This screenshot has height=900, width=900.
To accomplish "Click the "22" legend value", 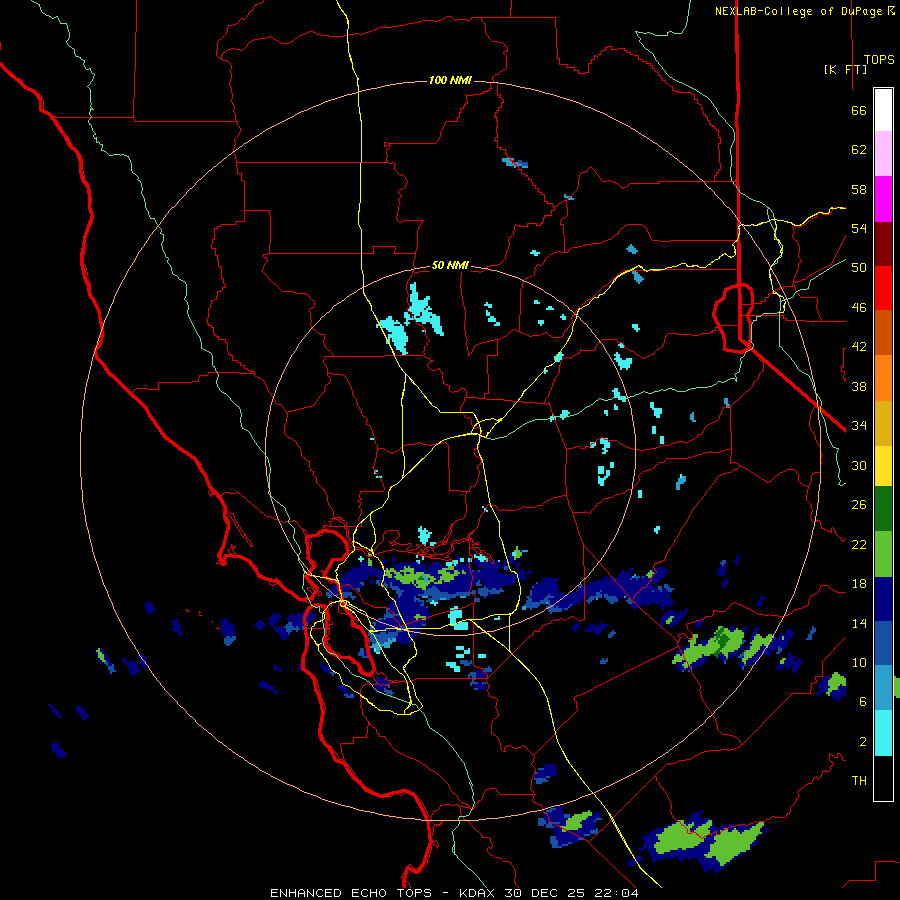I will coord(859,544).
